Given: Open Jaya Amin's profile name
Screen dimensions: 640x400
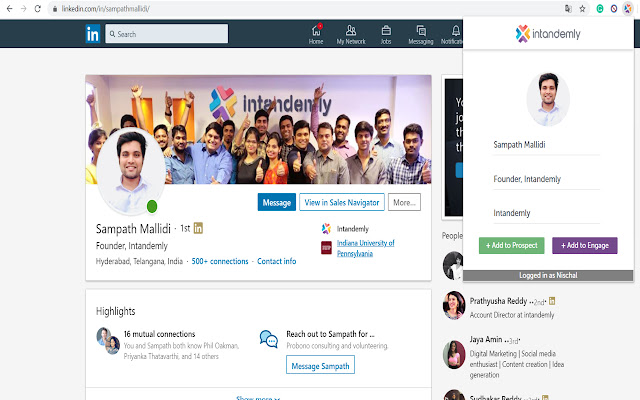Looking at the screenshot, I should (486, 340).
